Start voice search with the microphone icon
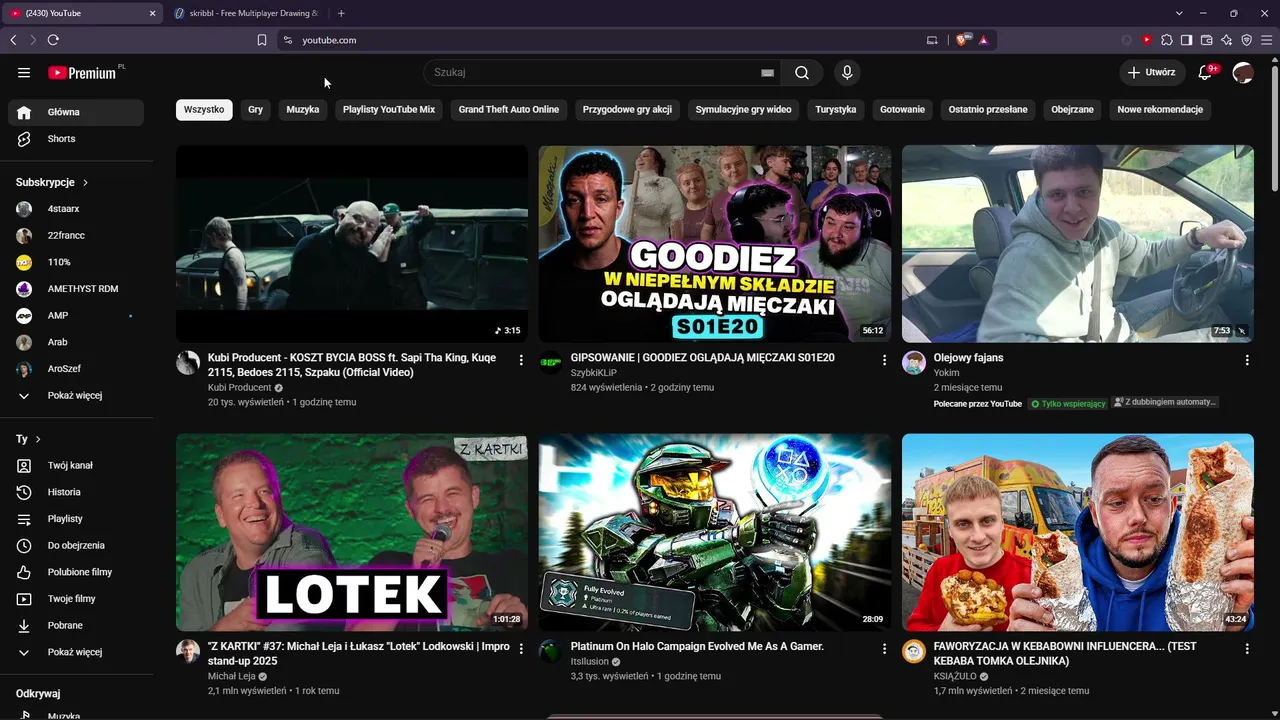Viewport: 1280px width, 720px height. point(847,72)
